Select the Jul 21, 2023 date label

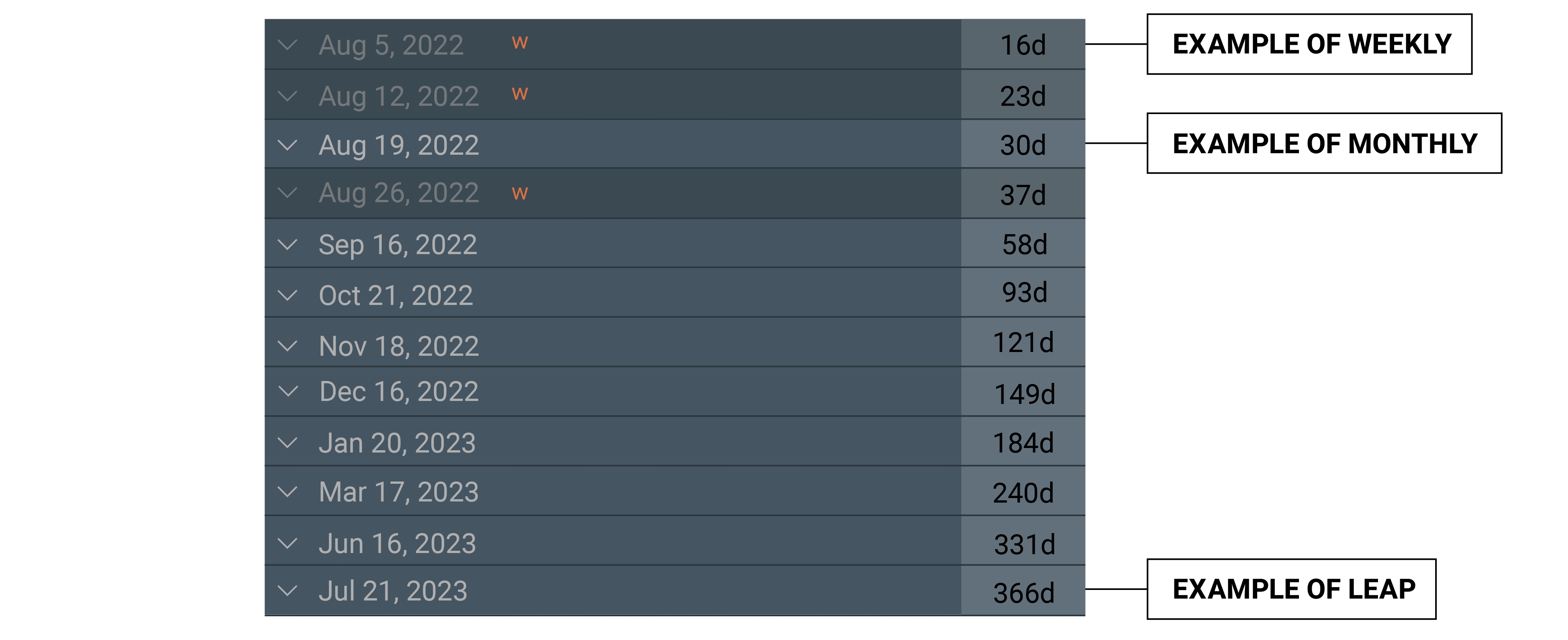(x=392, y=591)
